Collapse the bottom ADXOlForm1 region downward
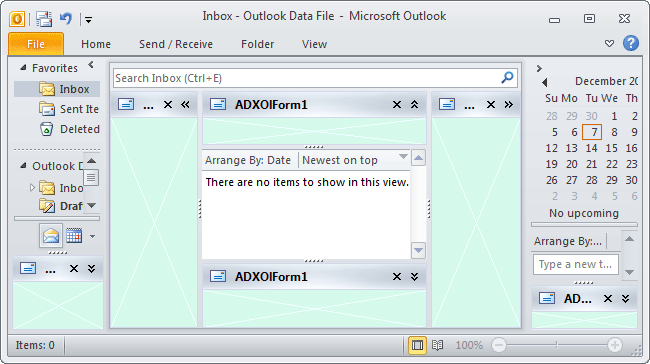 pyautogui.click(x=415, y=277)
